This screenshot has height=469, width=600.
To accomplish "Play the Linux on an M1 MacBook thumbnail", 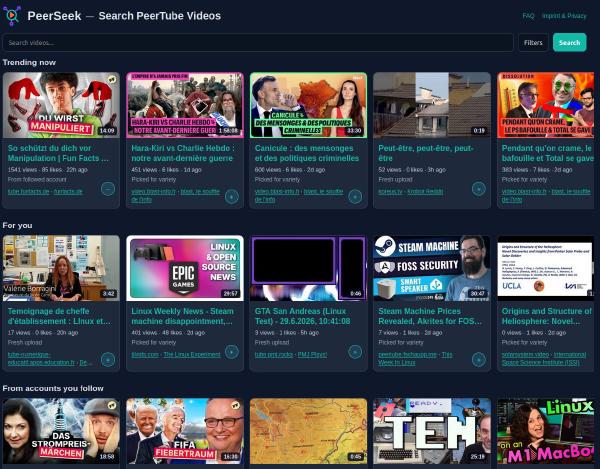I will pyautogui.click(x=546, y=431).
